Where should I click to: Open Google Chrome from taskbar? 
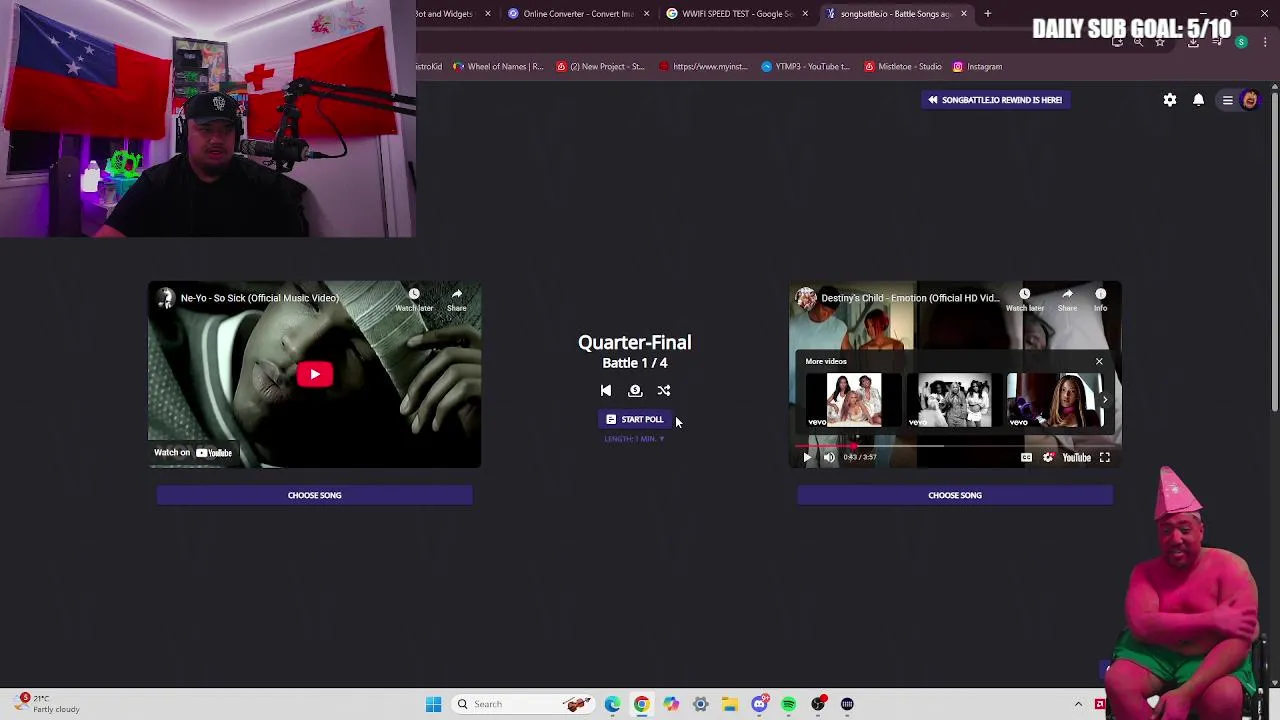tap(641, 704)
